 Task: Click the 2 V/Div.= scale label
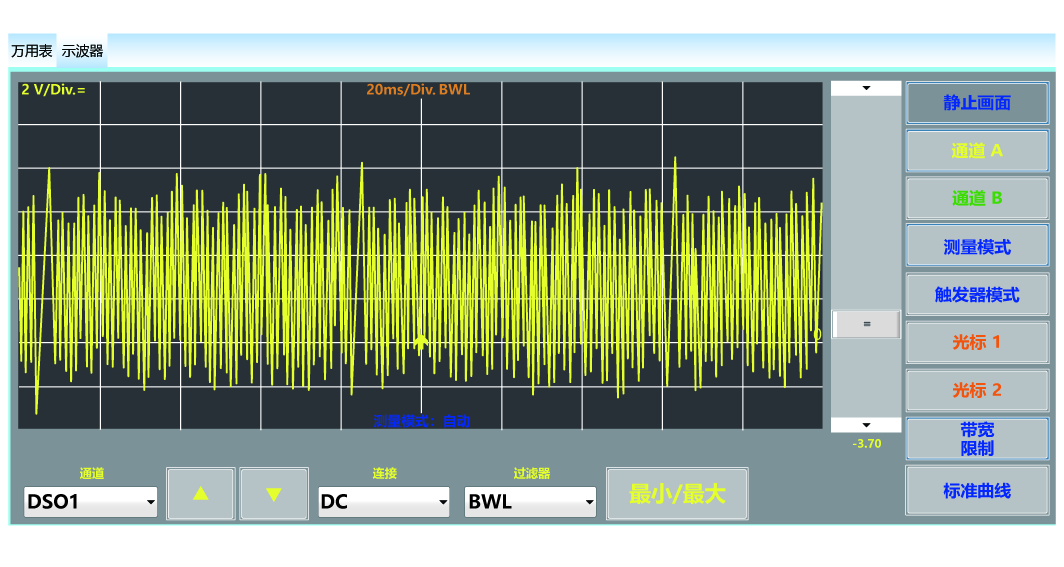click(x=54, y=90)
